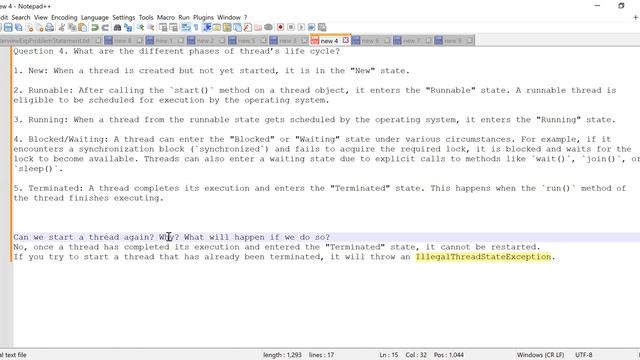640x360 pixels.
Task: Click the Save file toolbar icon
Action: point(8,27)
